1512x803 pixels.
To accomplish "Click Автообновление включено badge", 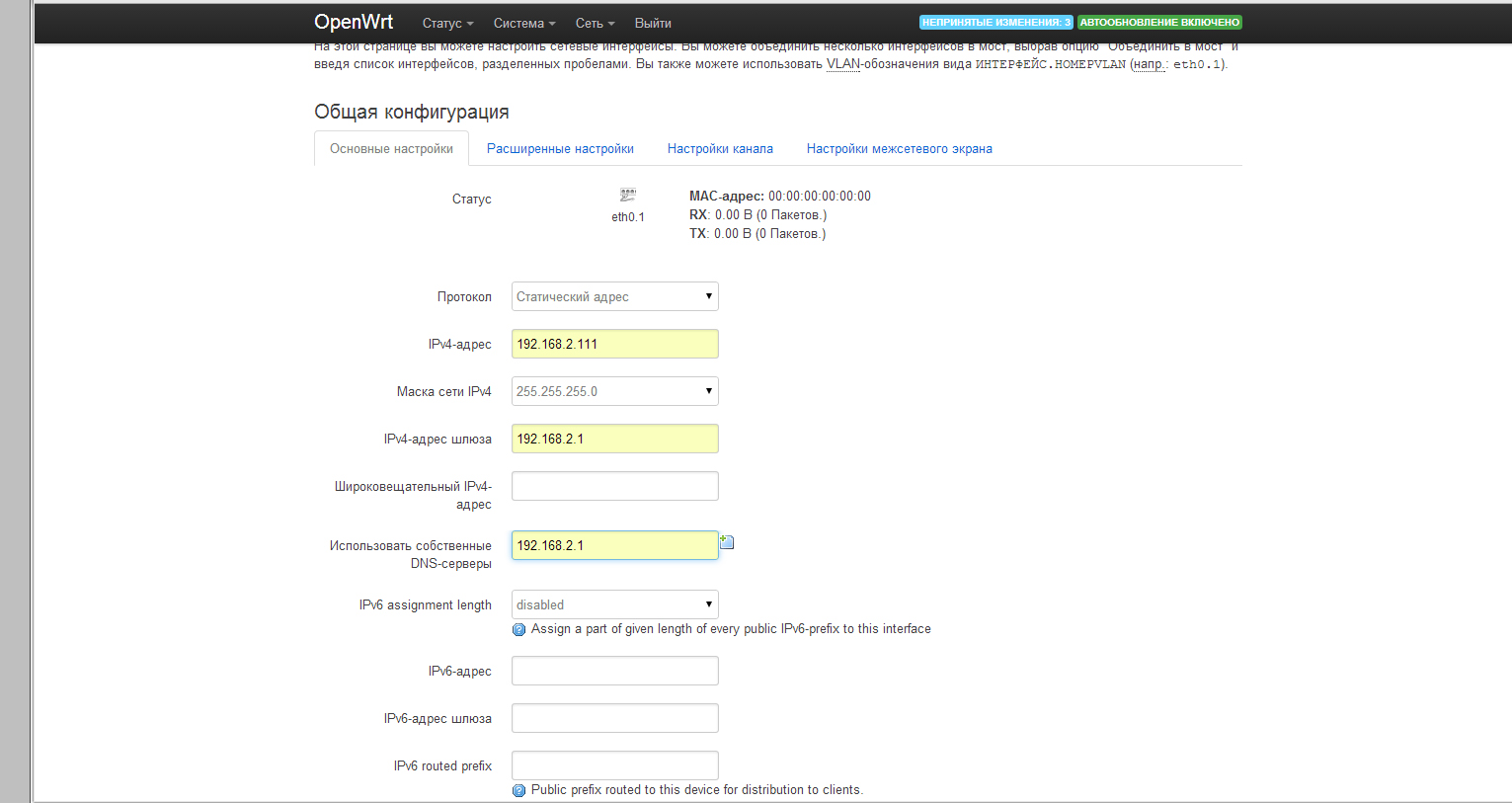I will point(1159,22).
